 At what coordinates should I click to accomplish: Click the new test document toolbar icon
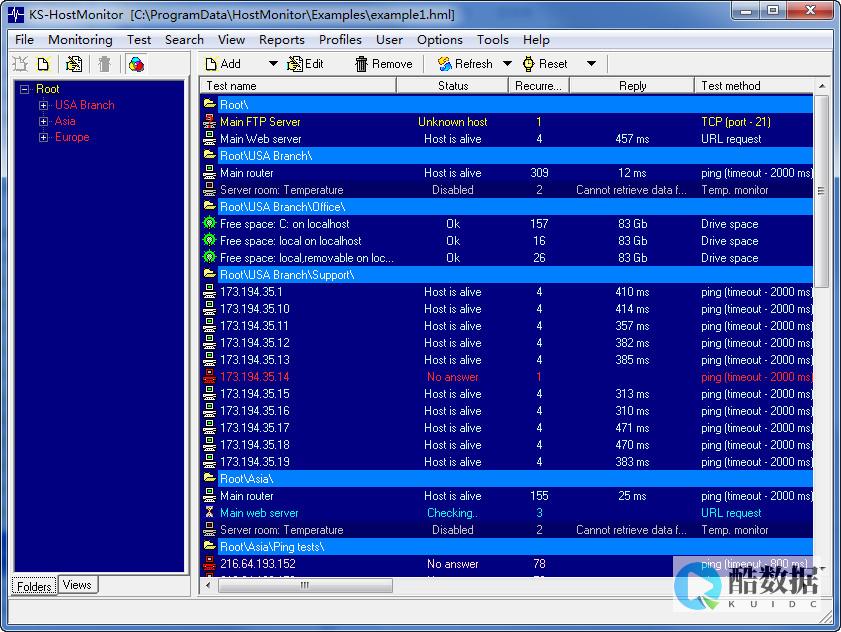click(43, 64)
